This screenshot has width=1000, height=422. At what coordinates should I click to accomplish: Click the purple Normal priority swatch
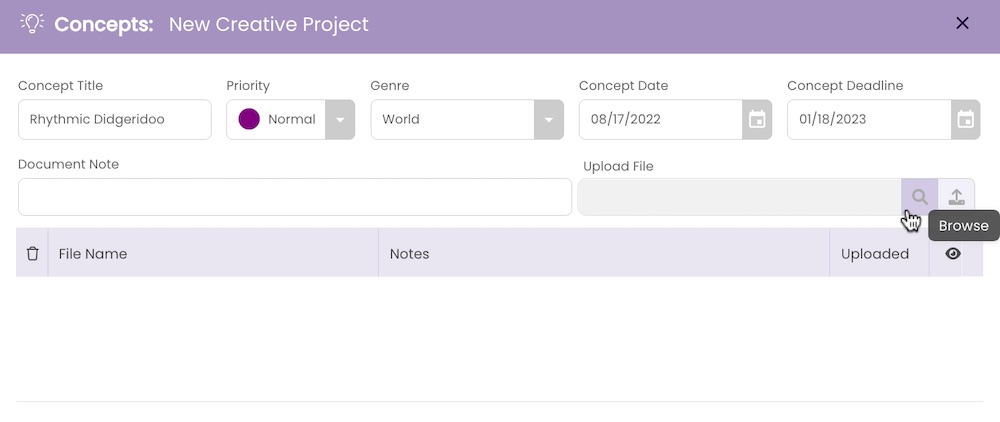click(x=249, y=119)
